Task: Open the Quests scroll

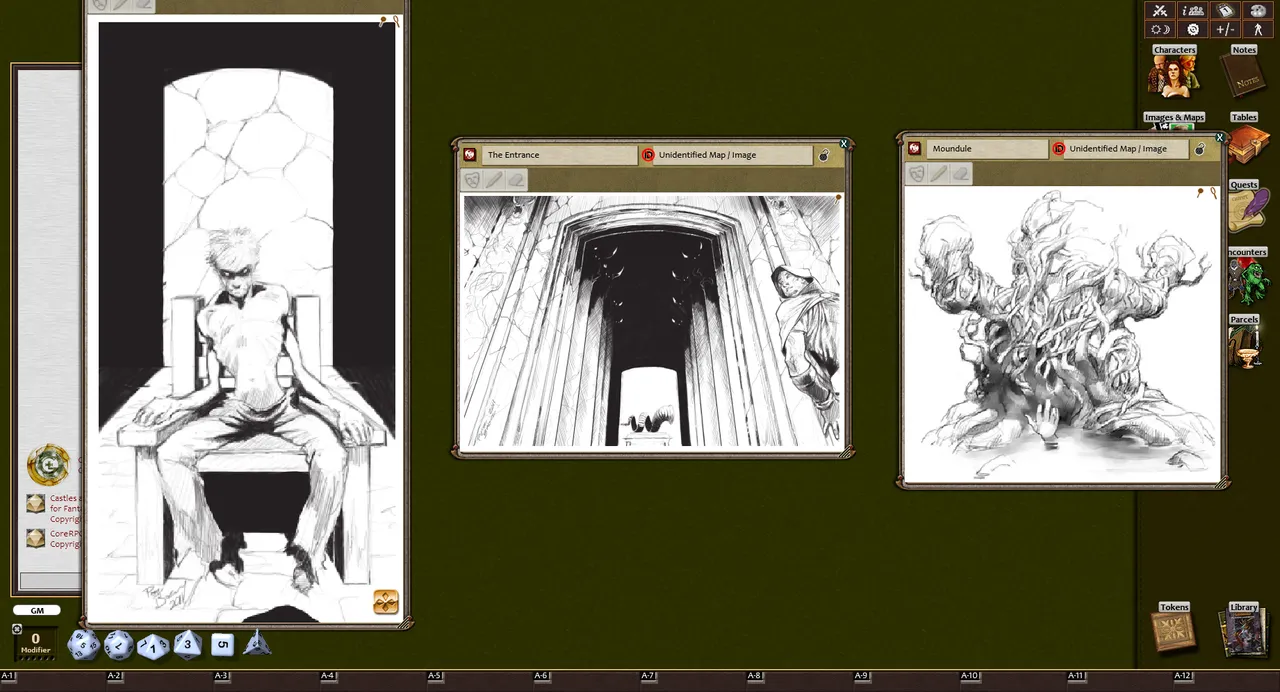Action: [x=1246, y=205]
